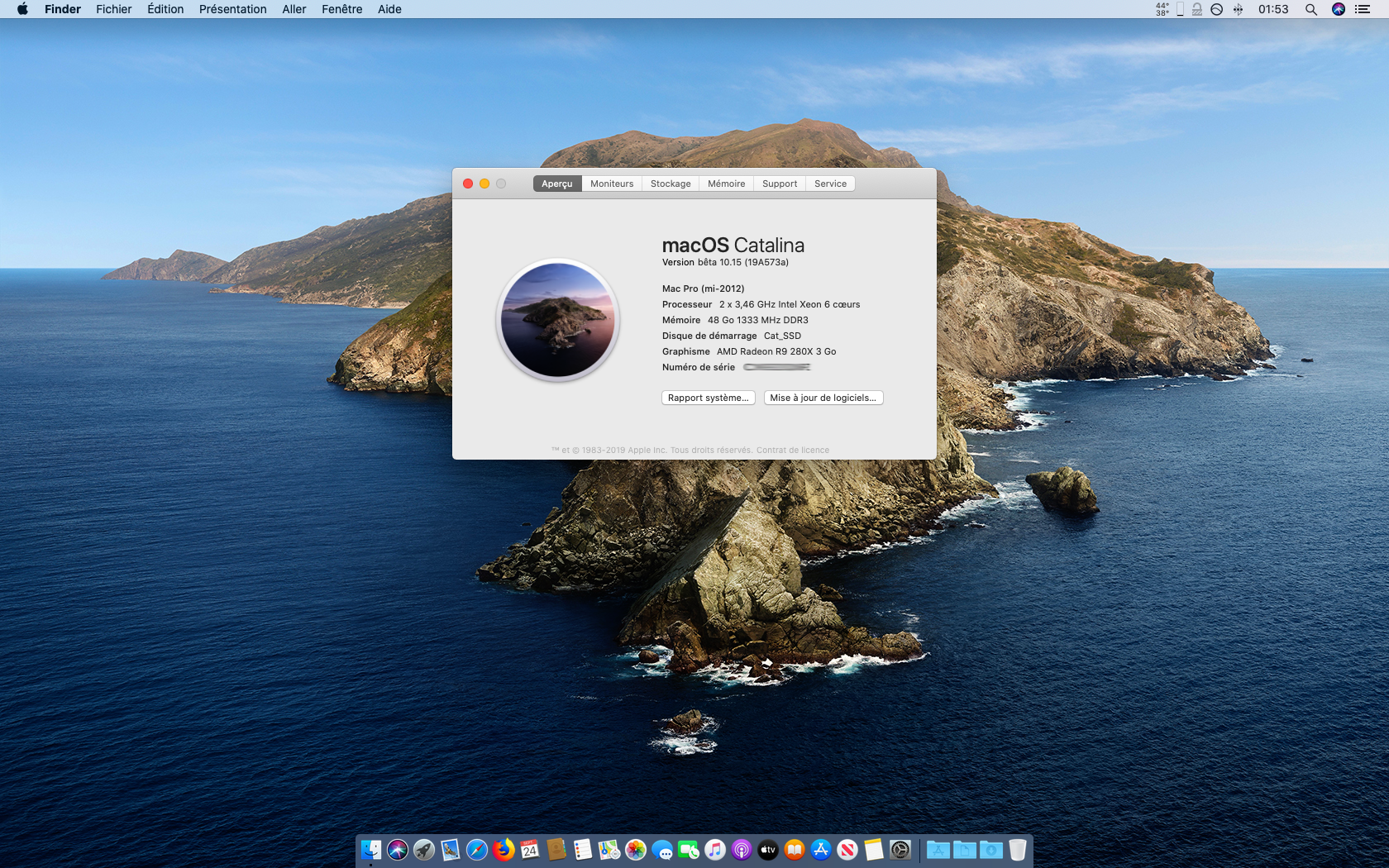The width and height of the screenshot is (1389, 868).
Task: Launch Safari compass icon in Dock
Action: (477, 850)
